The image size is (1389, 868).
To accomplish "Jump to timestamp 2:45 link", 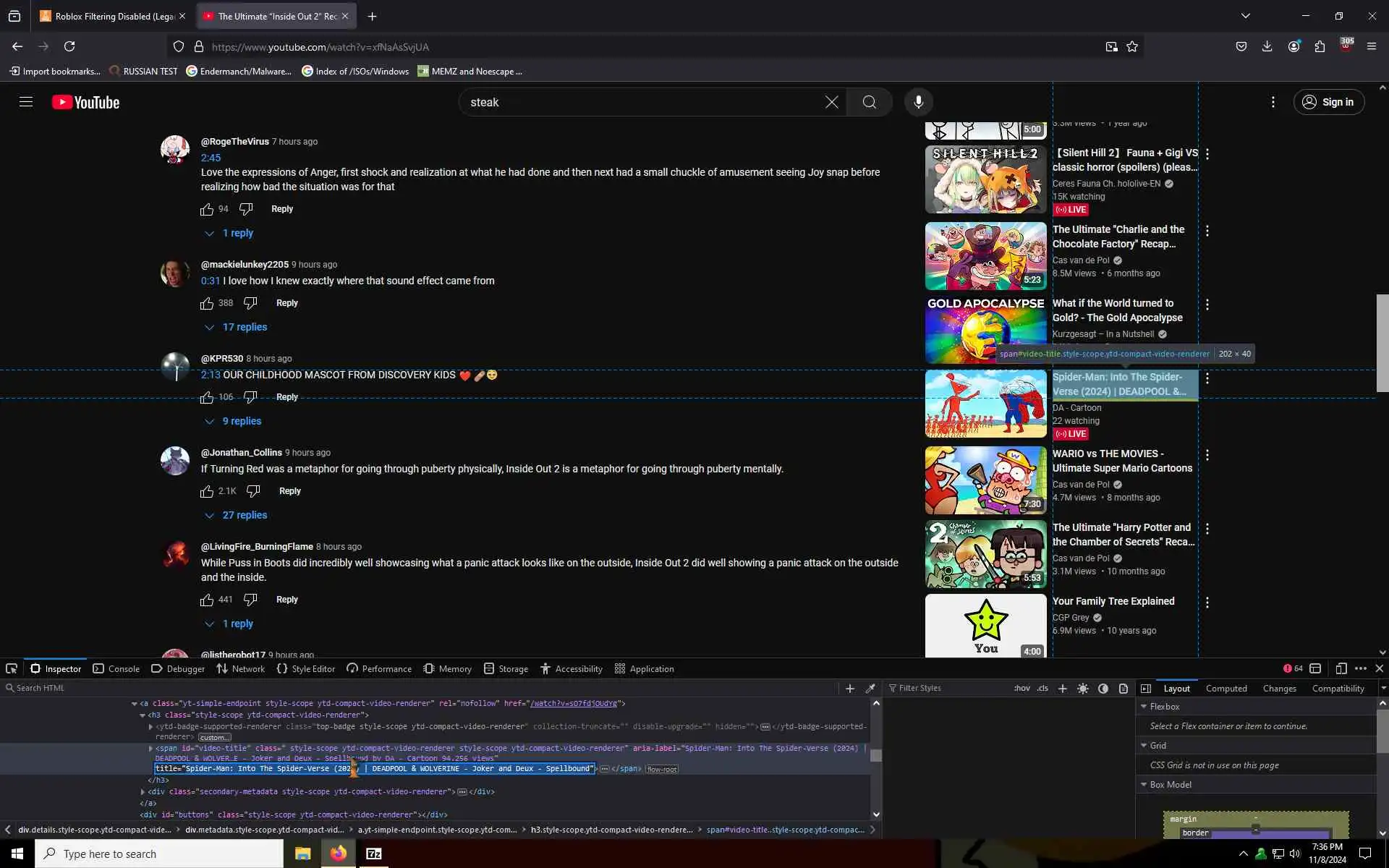I will pos(211,158).
